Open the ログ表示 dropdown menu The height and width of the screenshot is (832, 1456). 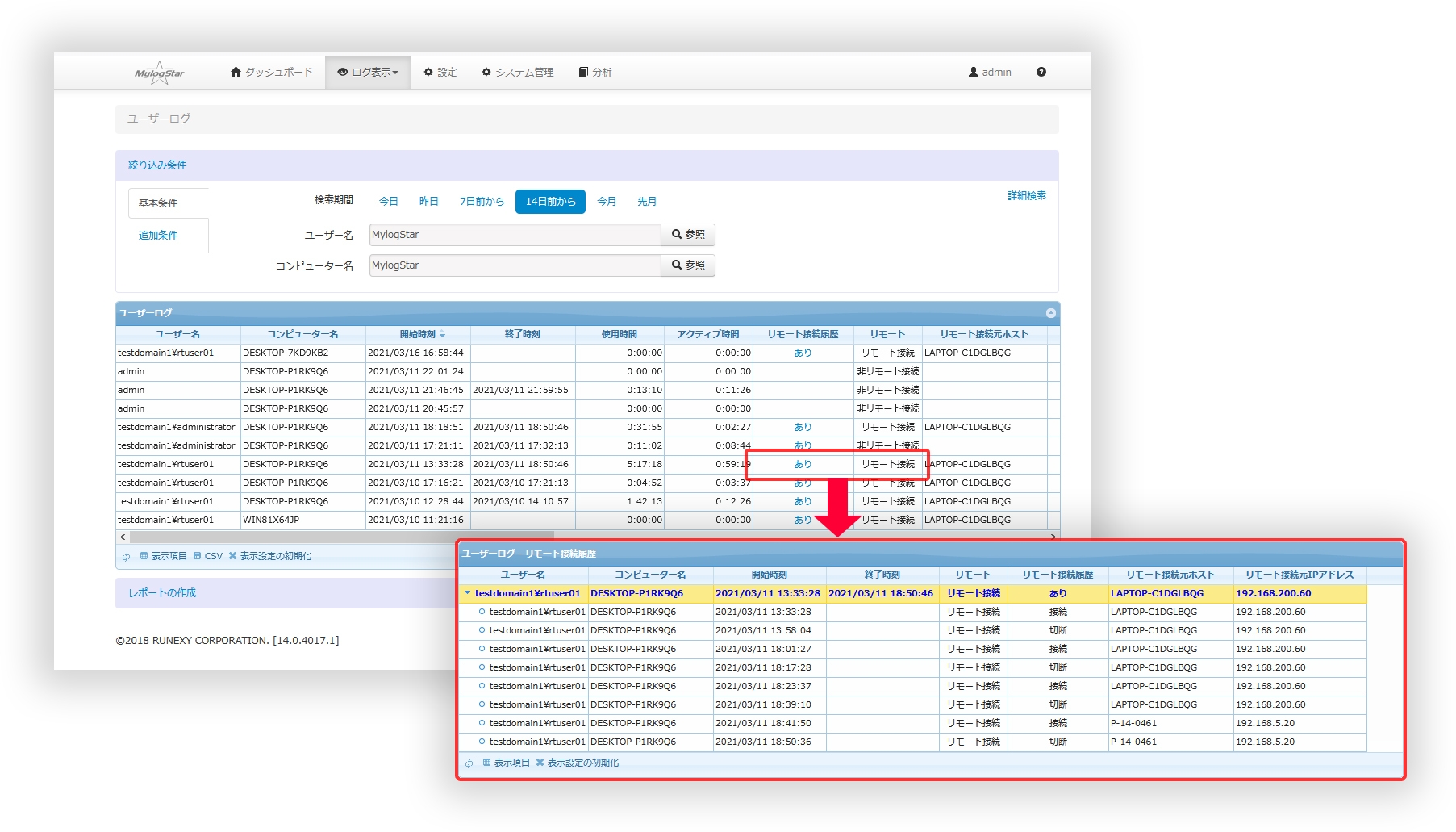coord(368,72)
